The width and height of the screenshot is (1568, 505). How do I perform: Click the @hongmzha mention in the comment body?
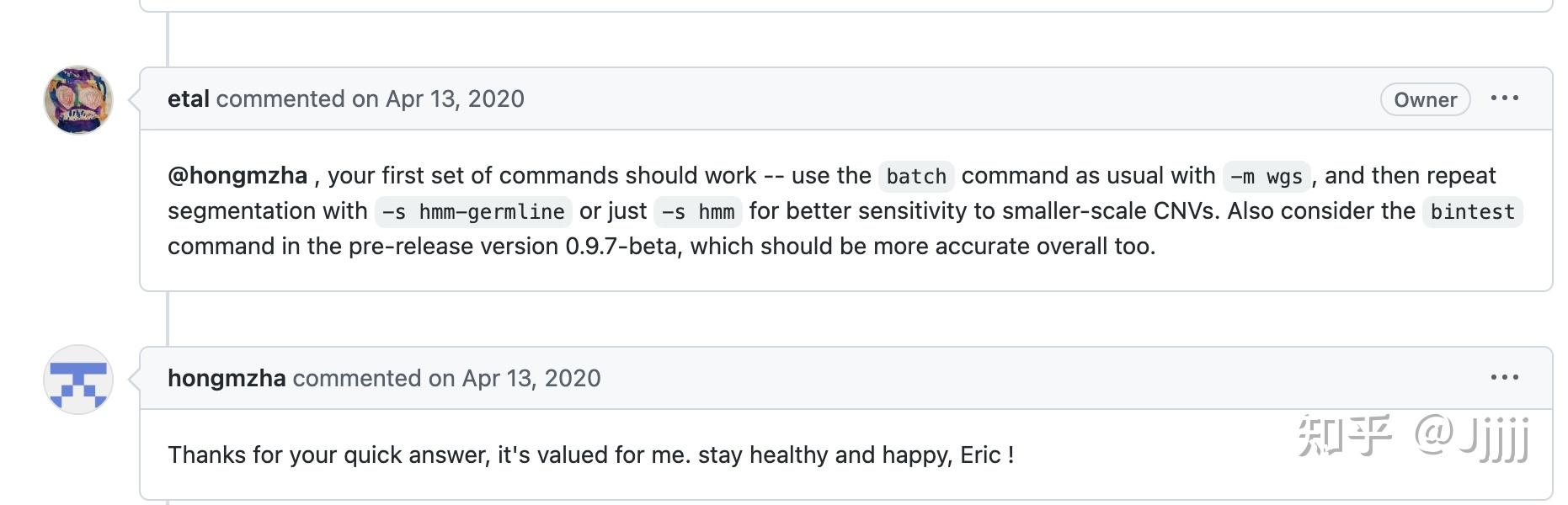click(x=237, y=176)
